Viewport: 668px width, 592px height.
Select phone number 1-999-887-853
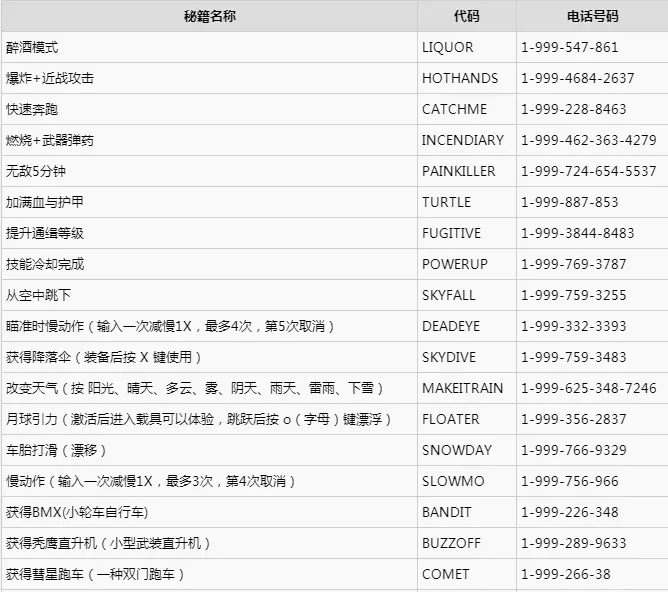[570, 202]
